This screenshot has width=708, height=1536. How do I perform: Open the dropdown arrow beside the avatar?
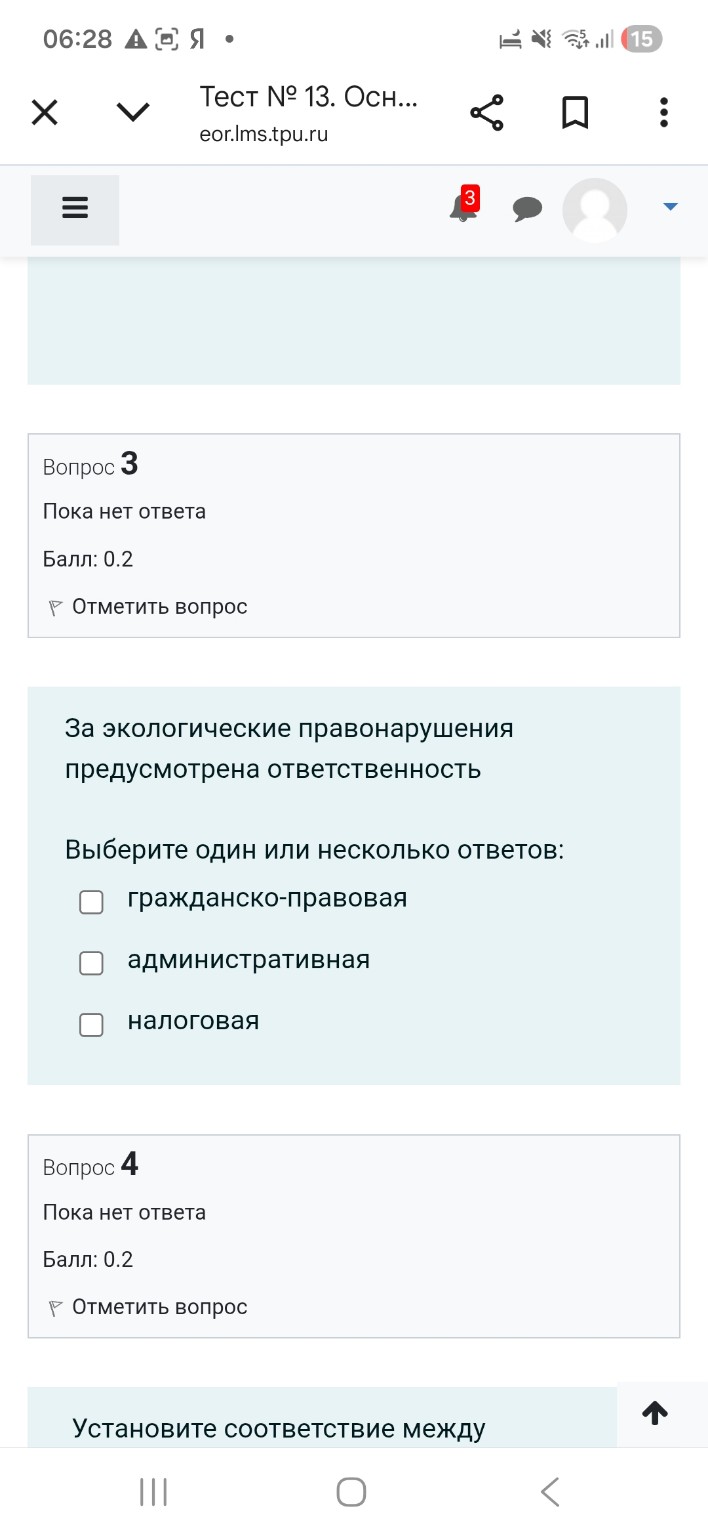coord(668,209)
